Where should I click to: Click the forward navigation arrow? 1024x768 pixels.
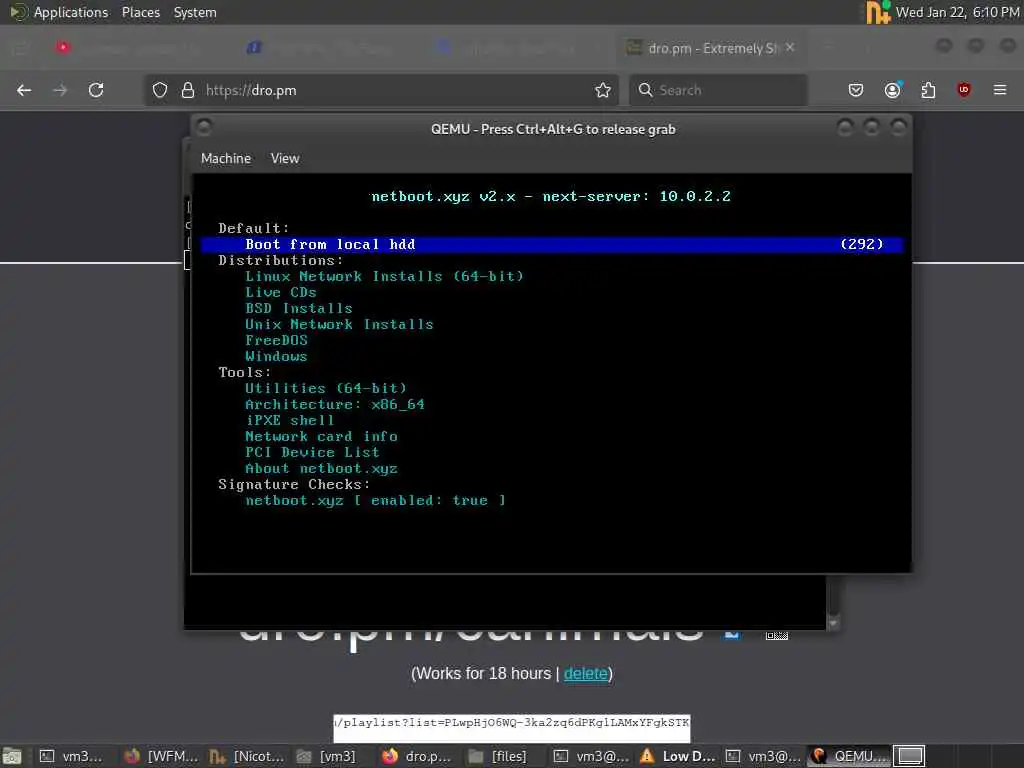tap(60, 90)
